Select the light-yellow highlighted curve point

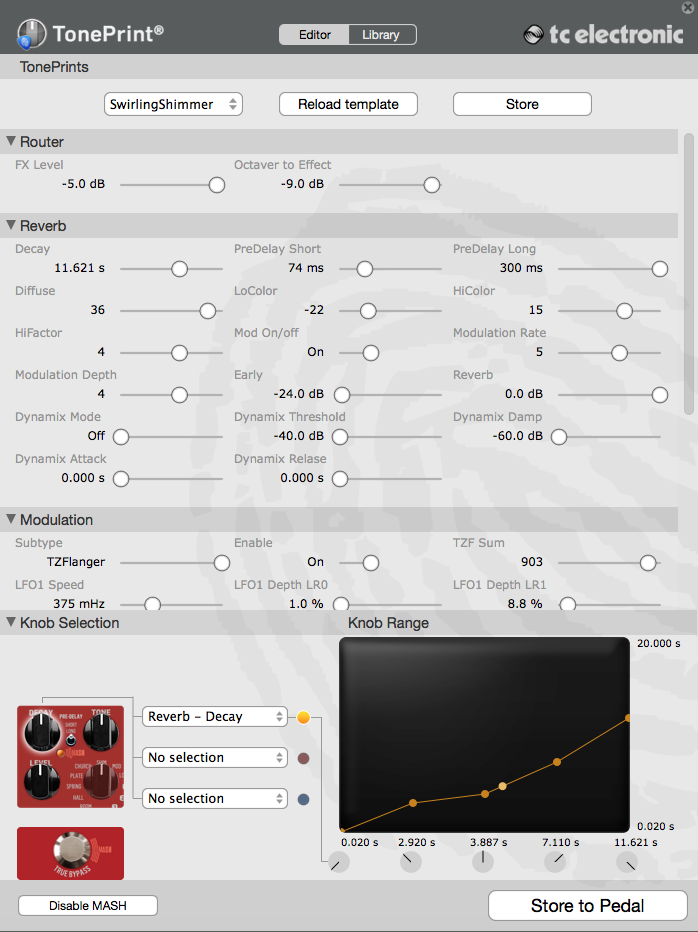click(x=502, y=786)
